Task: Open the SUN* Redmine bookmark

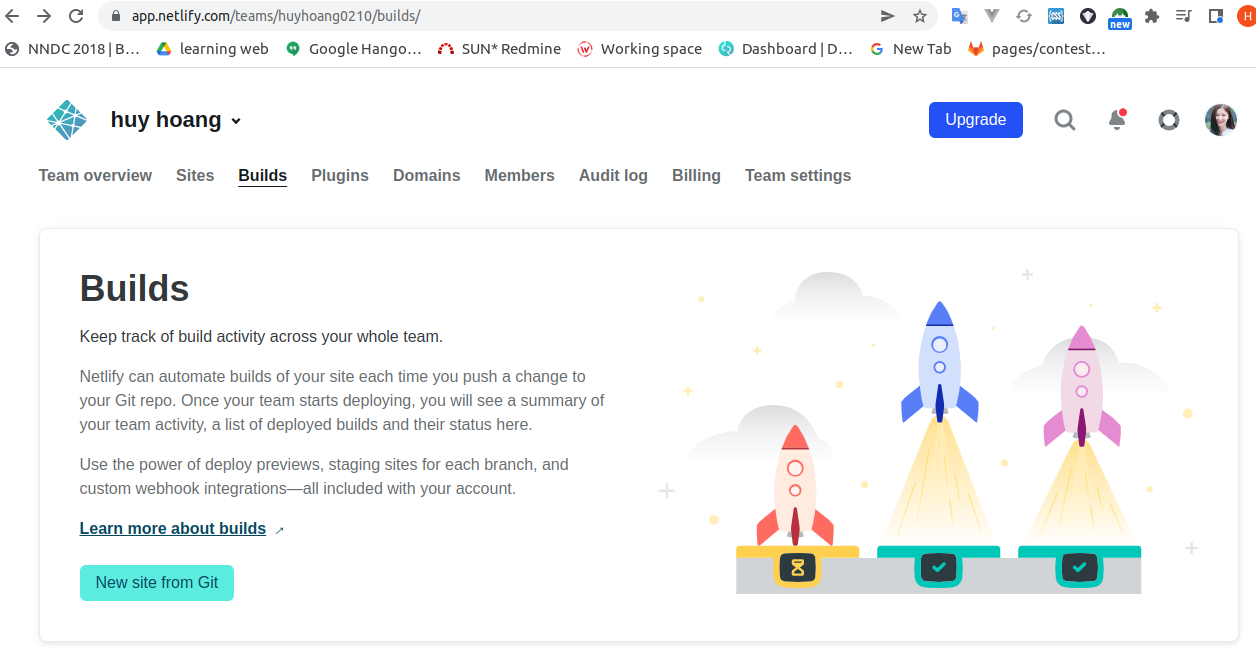Action: [498, 48]
